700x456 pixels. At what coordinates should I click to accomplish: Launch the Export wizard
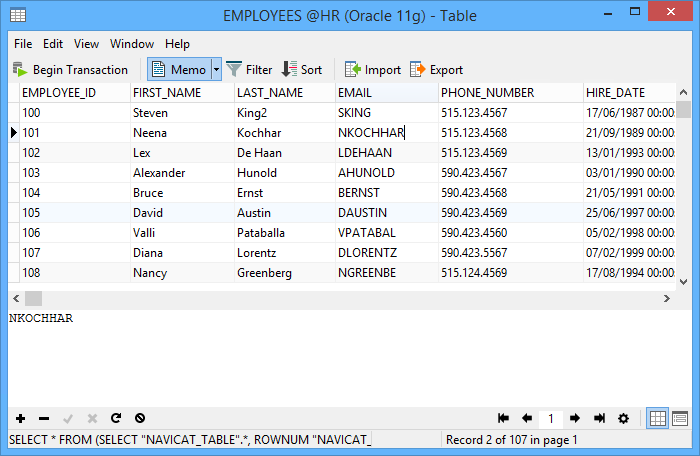[x=436, y=70]
